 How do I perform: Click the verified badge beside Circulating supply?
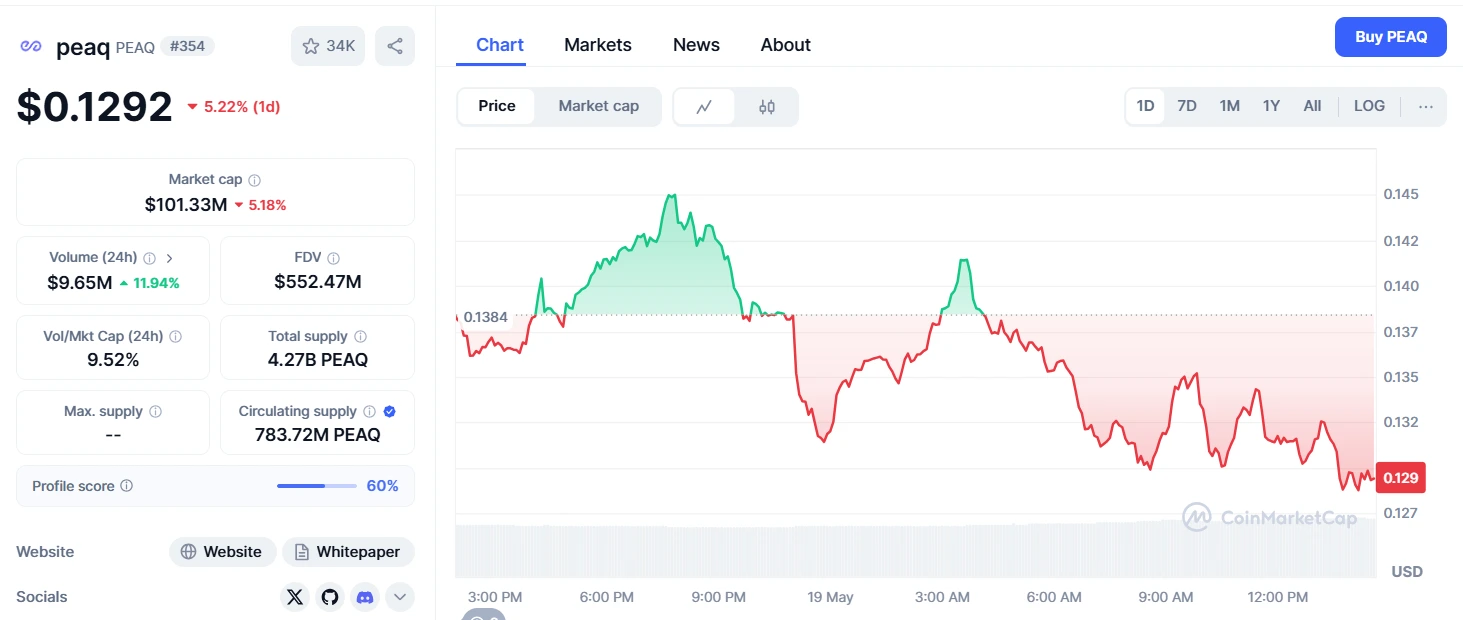[x=390, y=411]
